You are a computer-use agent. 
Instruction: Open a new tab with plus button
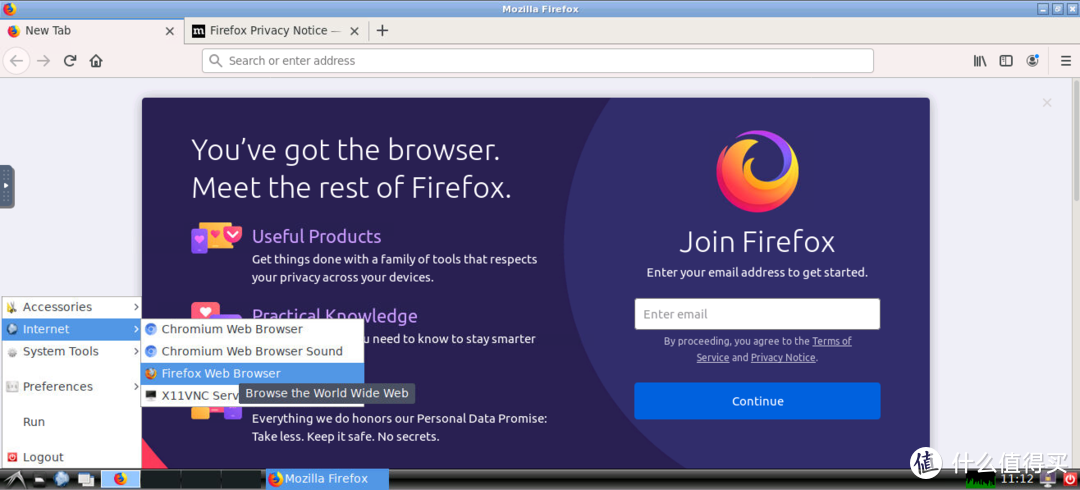click(382, 30)
